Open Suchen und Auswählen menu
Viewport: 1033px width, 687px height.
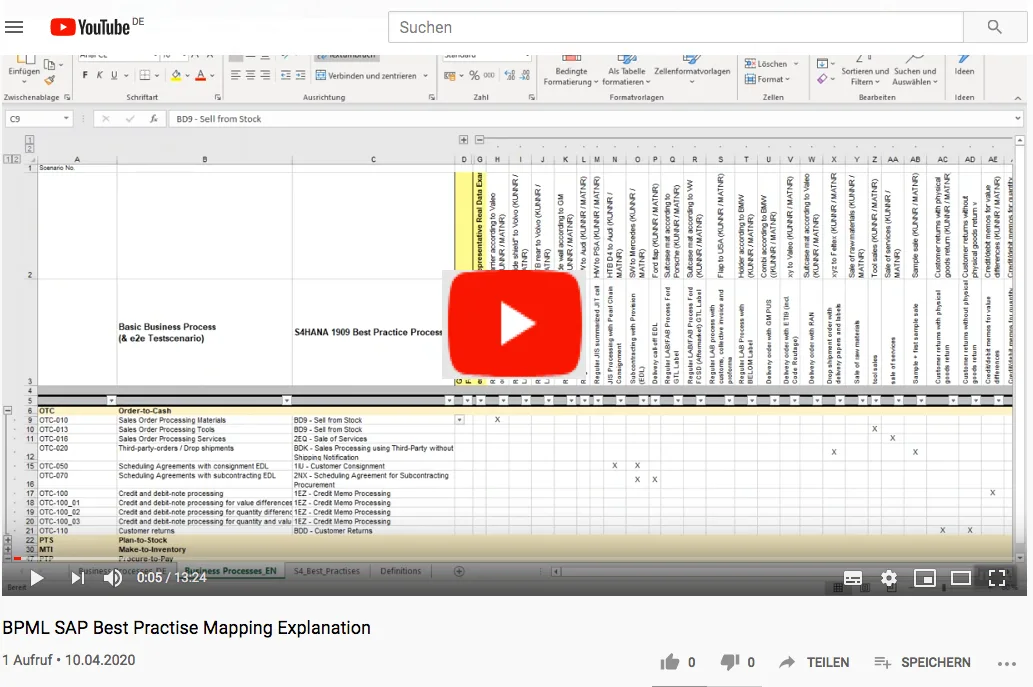tap(914, 70)
